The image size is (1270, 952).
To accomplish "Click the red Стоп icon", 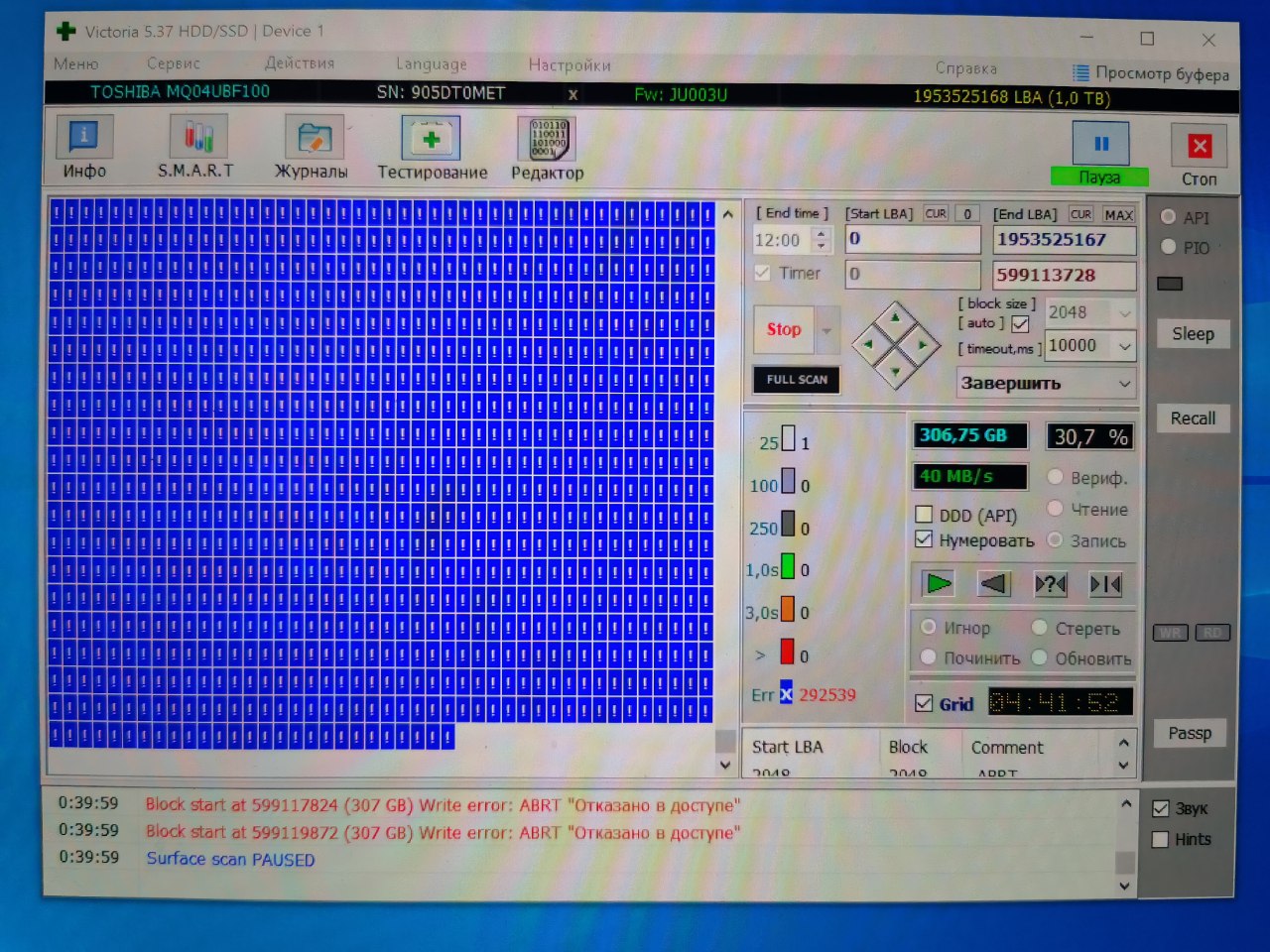I will pos(1199,147).
